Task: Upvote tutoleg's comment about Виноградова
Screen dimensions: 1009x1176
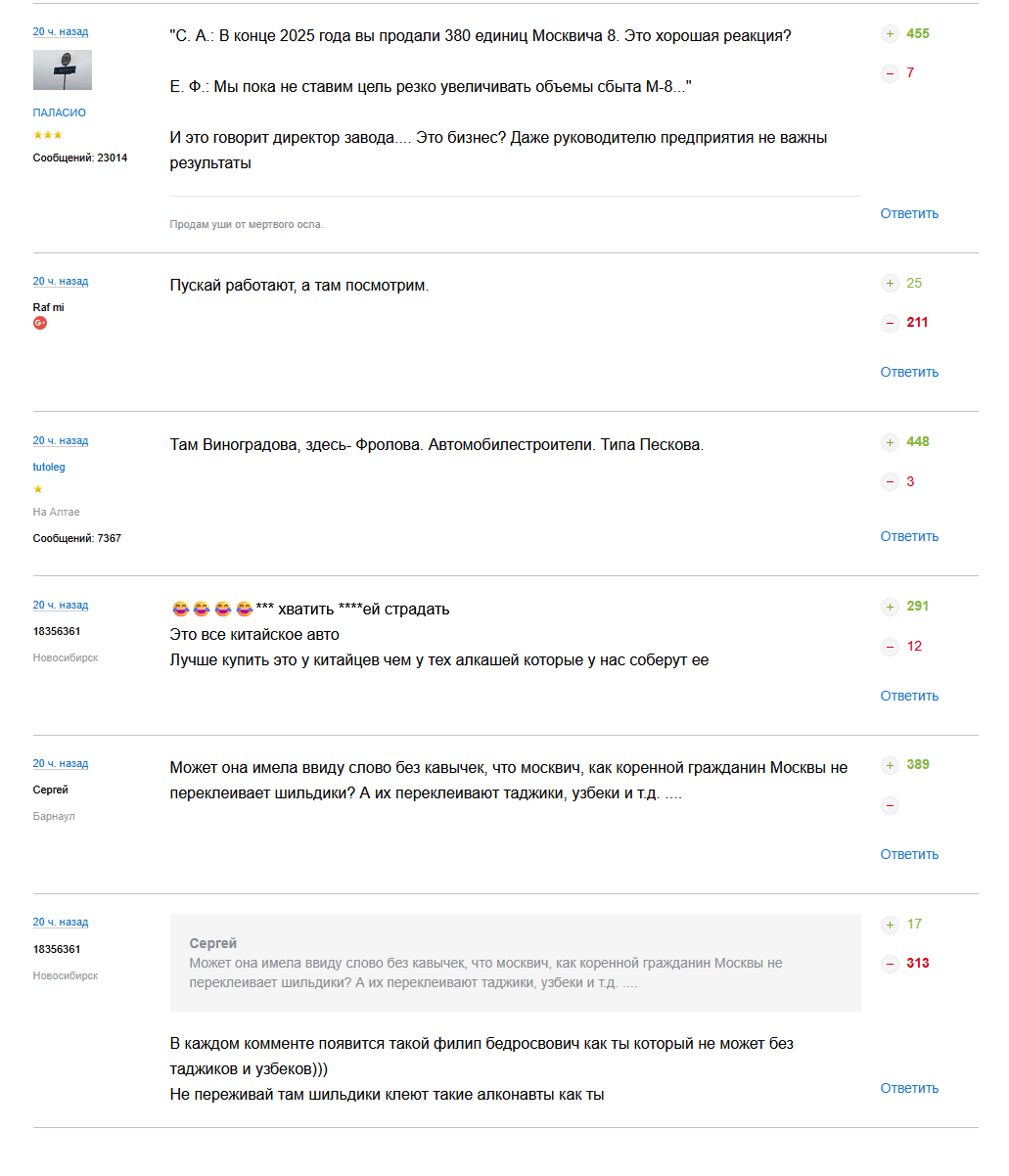Action: coord(890,442)
